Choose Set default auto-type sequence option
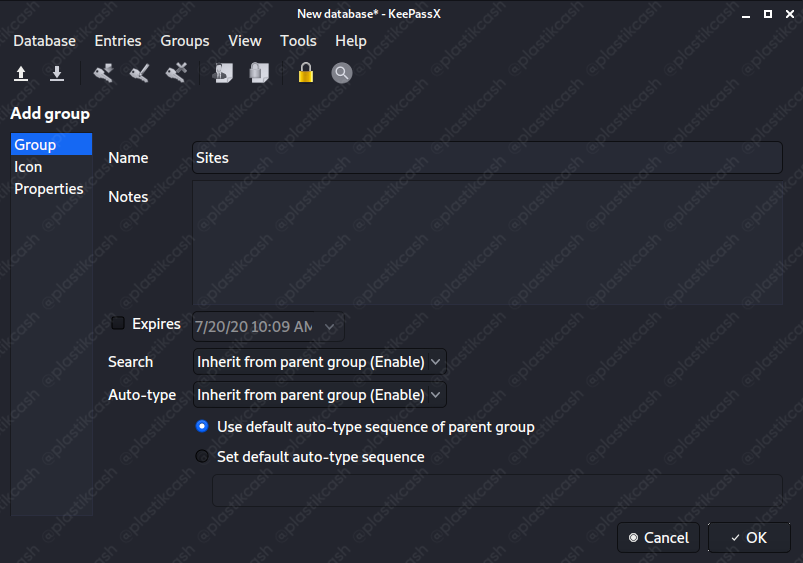 (202, 457)
